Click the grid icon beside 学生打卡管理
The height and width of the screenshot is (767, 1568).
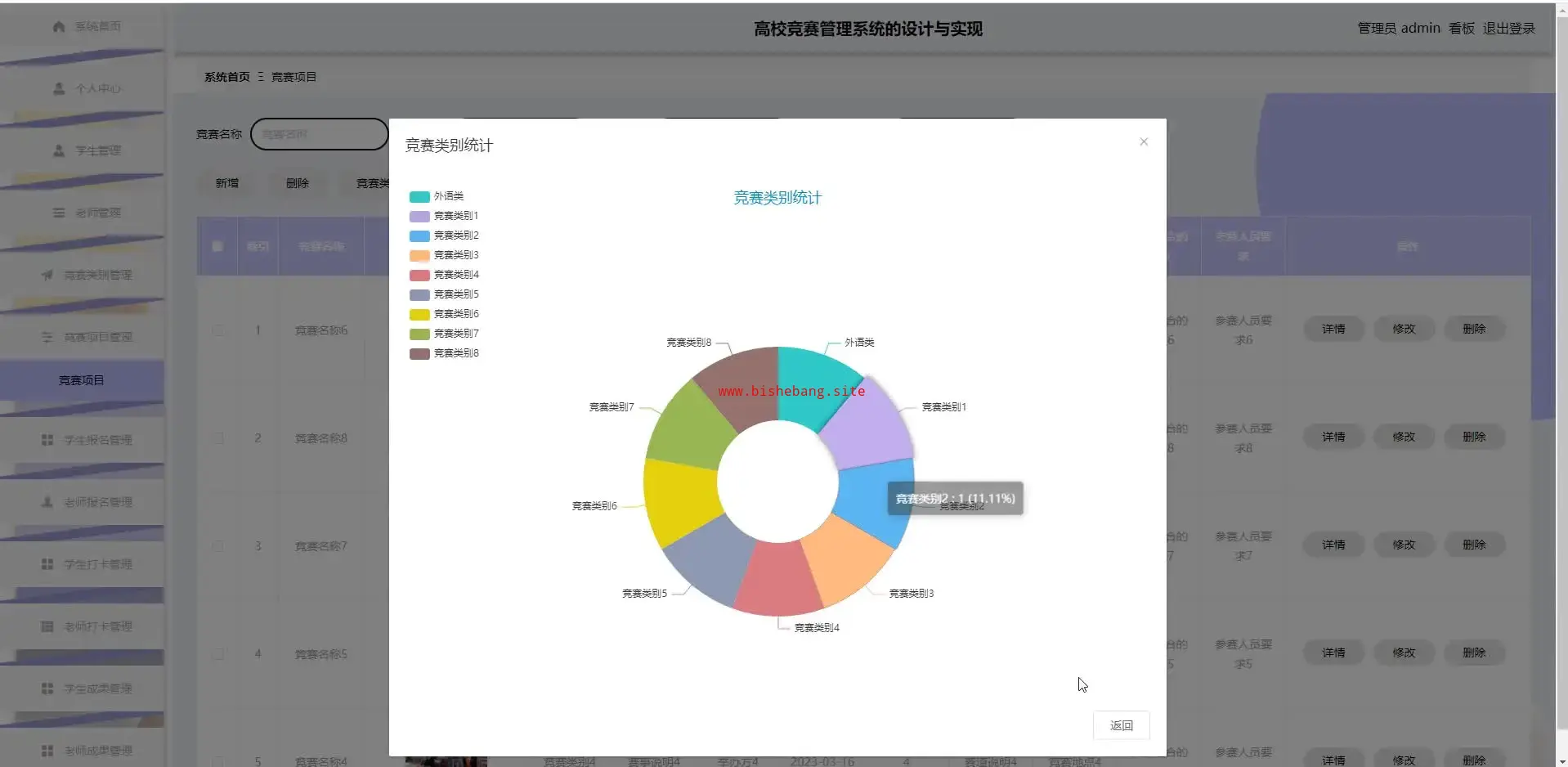tap(47, 564)
